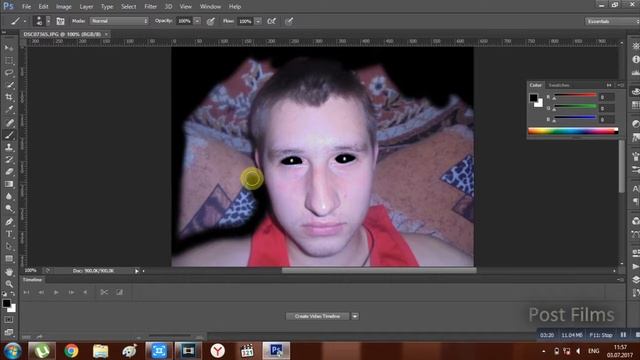Viewport: 640px width, 360px height.
Task: Select the Rectangular Marquee tool
Action: tap(9, 61)
